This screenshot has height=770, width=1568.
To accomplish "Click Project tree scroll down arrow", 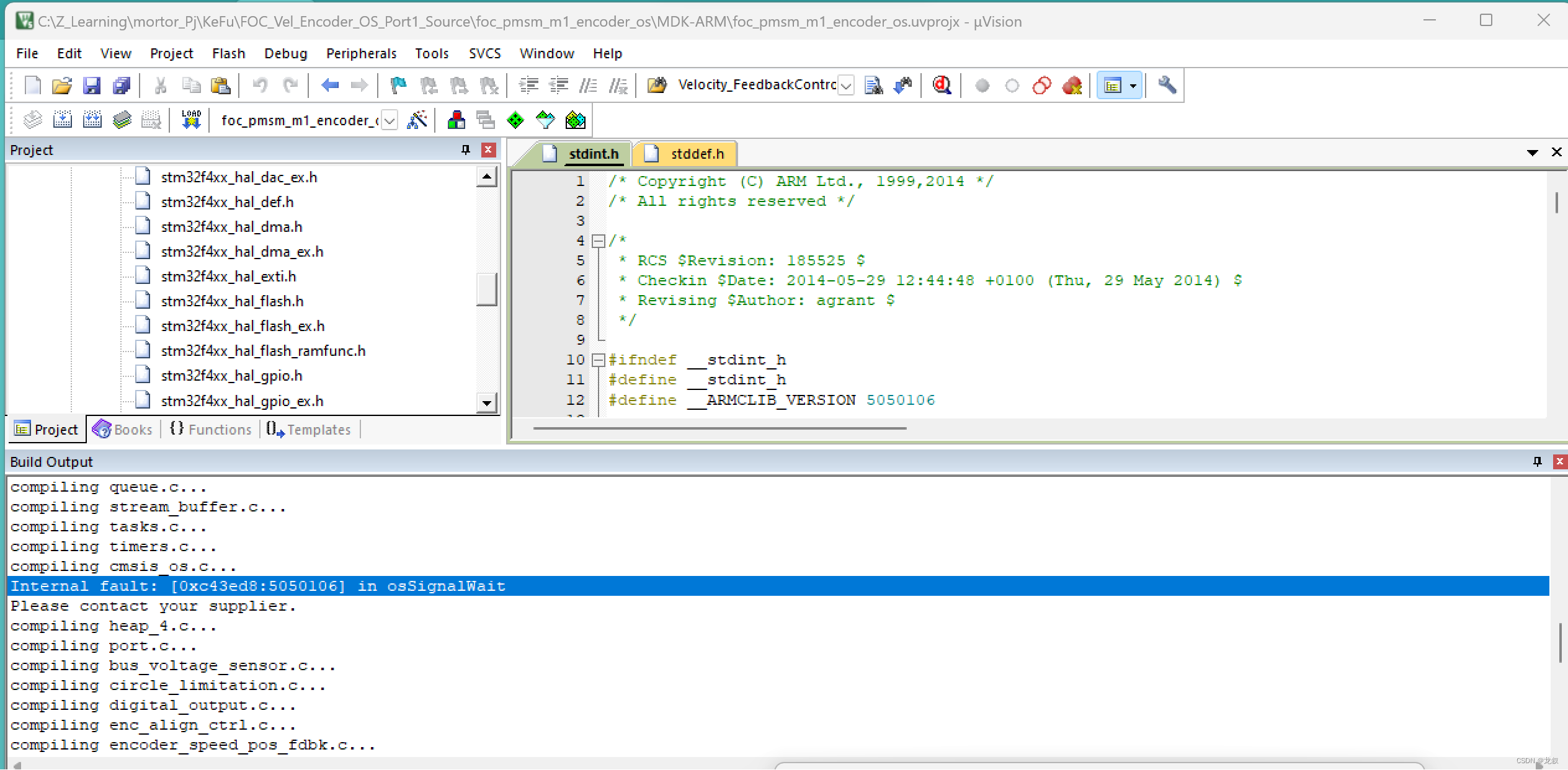I will point(487,403).
